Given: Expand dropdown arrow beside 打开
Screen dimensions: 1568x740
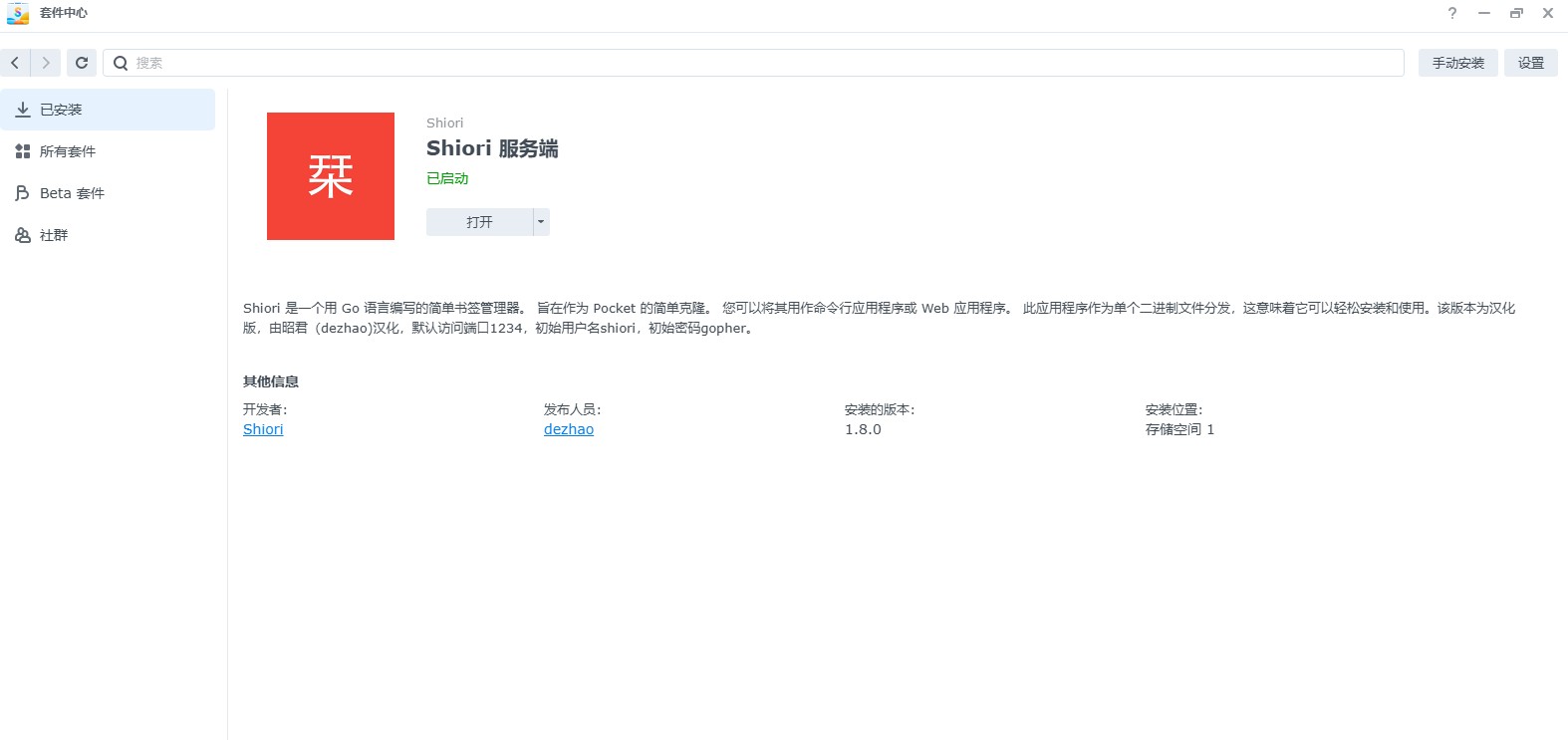Looking at the screenshot, I should [x=541, y=222].
